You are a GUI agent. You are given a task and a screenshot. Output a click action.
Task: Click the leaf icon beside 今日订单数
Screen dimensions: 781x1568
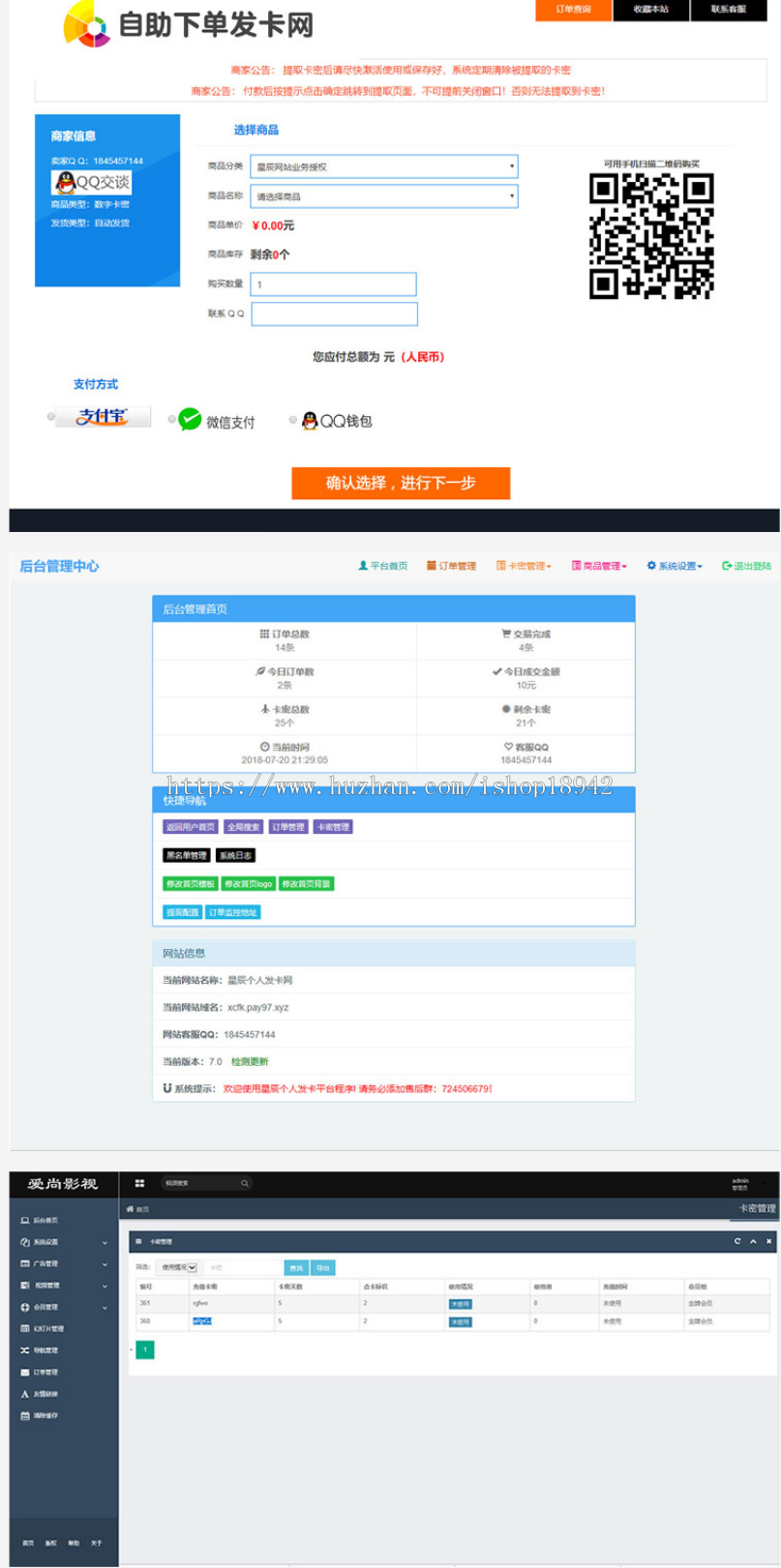260,671
